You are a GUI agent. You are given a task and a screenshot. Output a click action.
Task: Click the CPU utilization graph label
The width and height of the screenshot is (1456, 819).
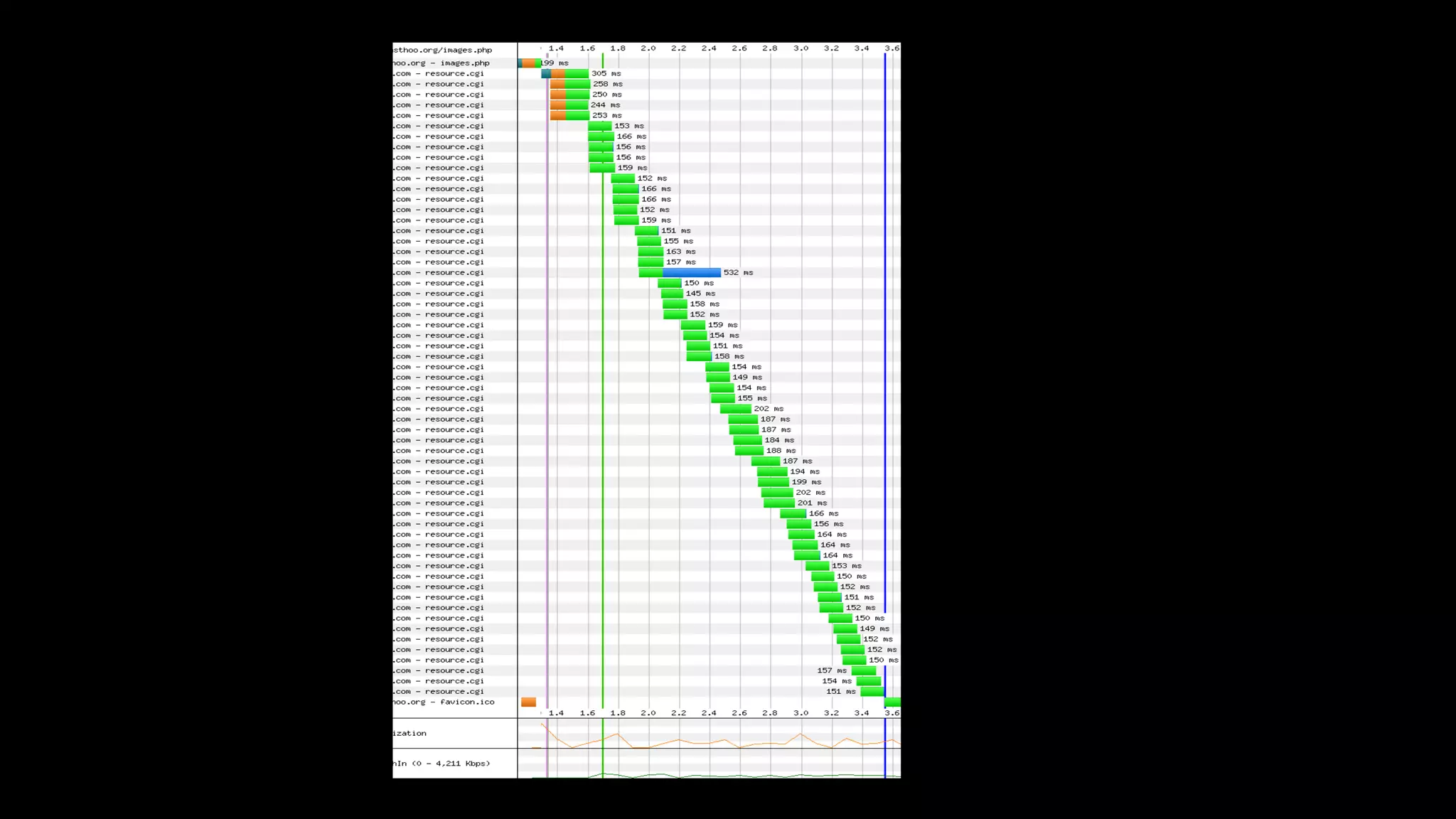point(410,734)
